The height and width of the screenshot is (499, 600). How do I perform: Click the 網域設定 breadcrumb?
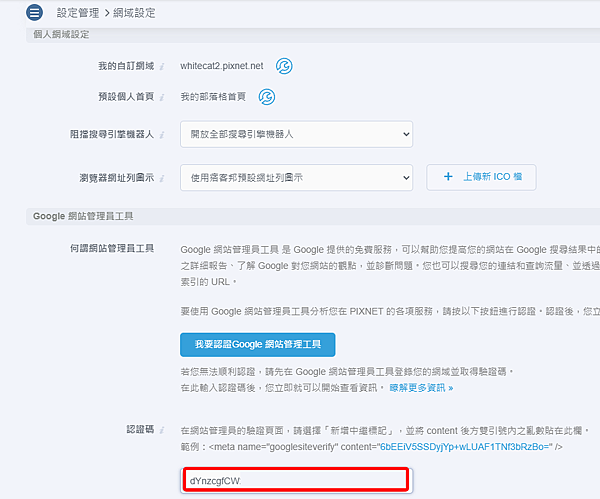134,13
